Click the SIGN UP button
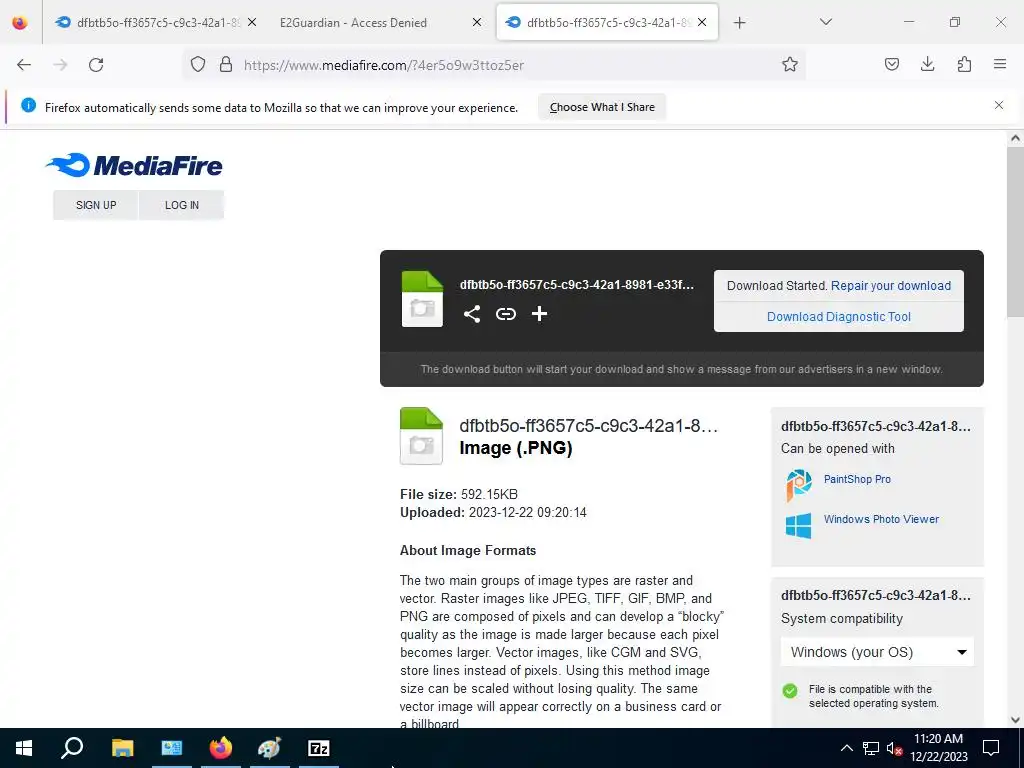 pyautogui.click(x=96, y=205)
